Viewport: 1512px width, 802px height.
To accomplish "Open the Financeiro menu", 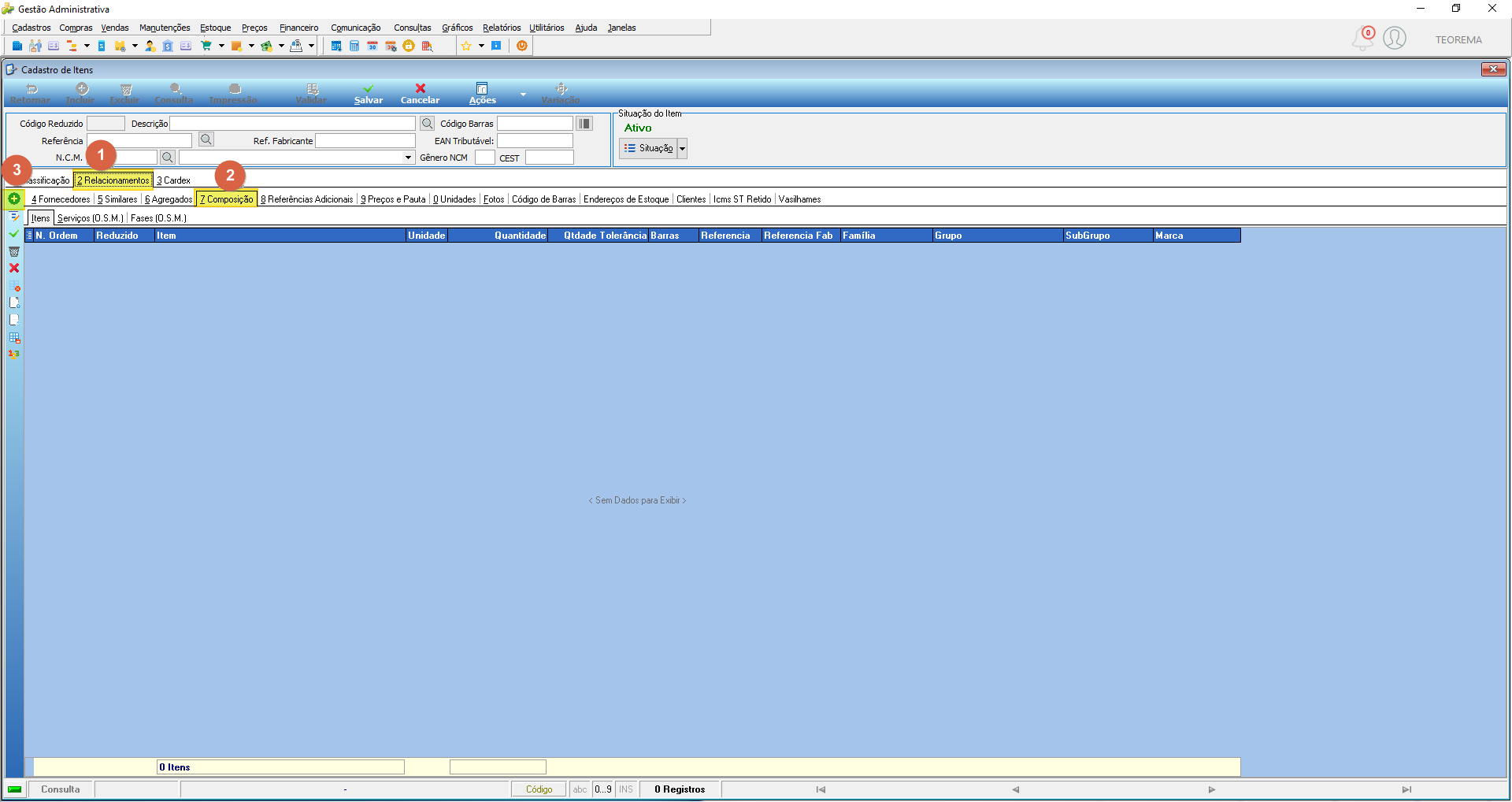I will coord(299,28).
